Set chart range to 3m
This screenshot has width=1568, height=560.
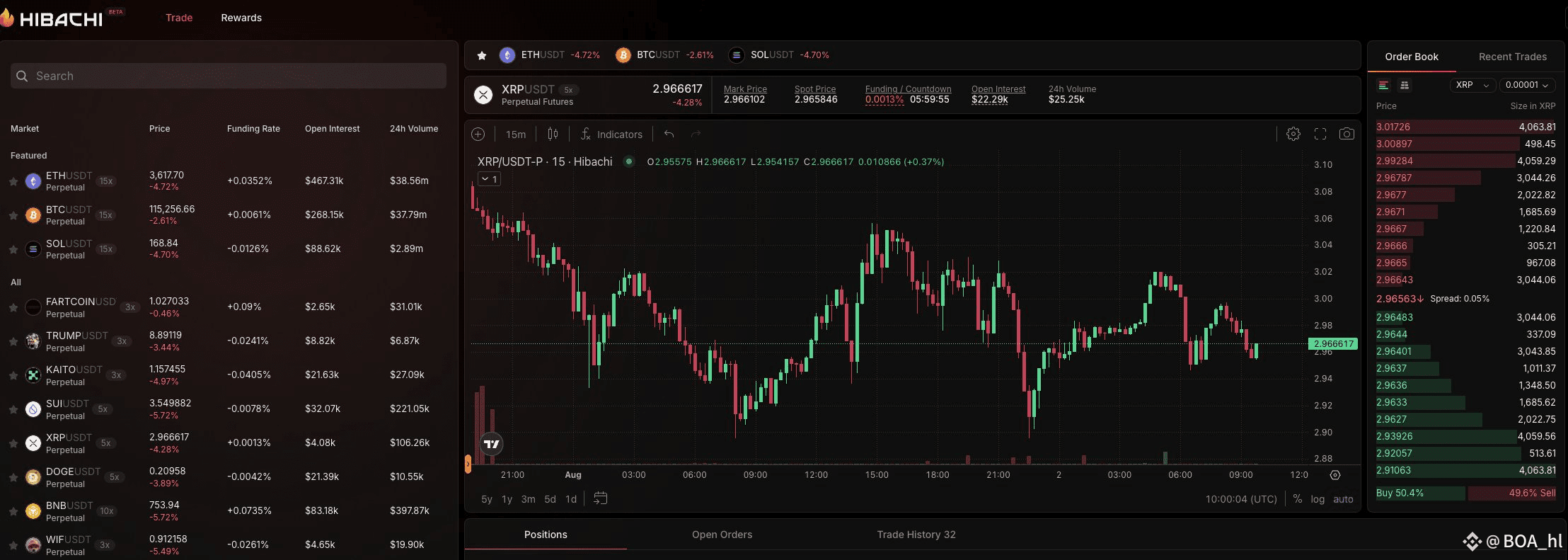coord(529,499)
